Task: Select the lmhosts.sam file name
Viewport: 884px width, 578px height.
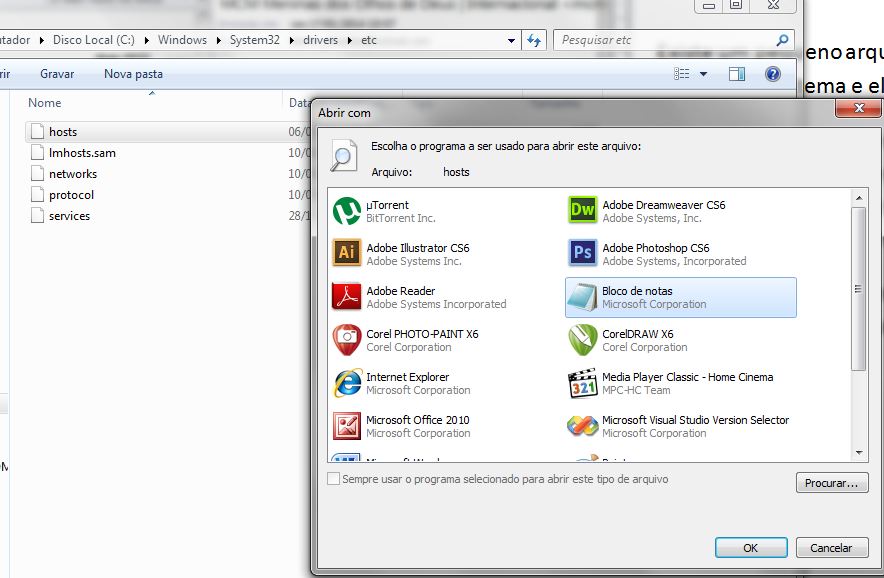Action: [82, 153]
